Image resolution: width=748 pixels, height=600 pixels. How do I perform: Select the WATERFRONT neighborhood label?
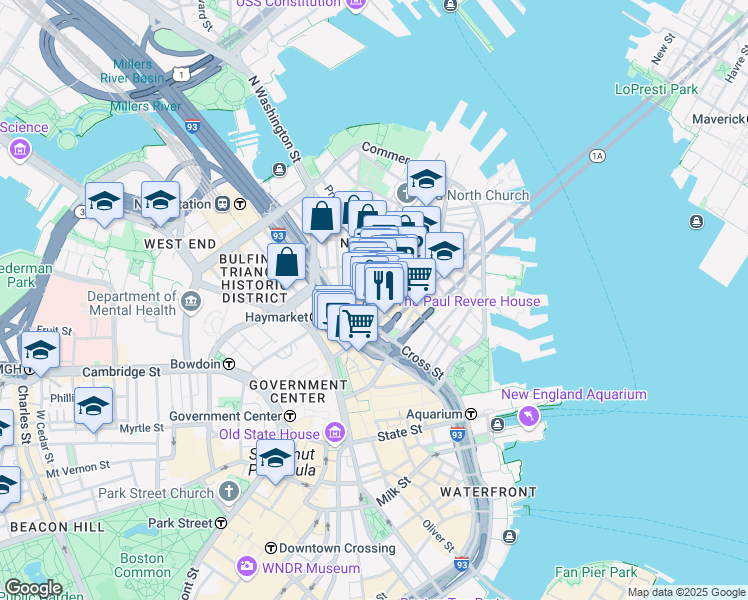[488, 492]
